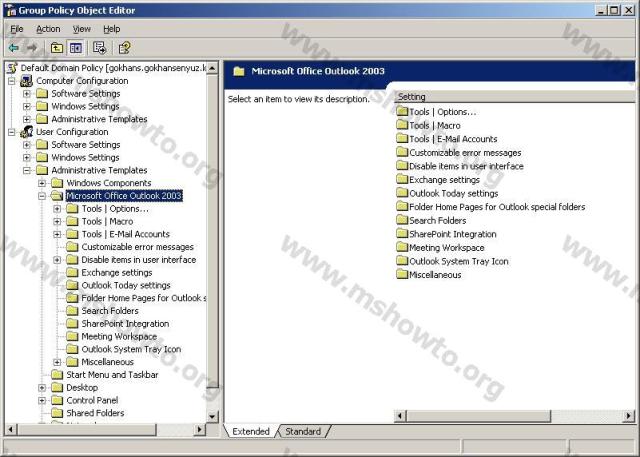Click the Group Policy Object Editor title bar icon
Screen dimensions: 640x457
11,10
